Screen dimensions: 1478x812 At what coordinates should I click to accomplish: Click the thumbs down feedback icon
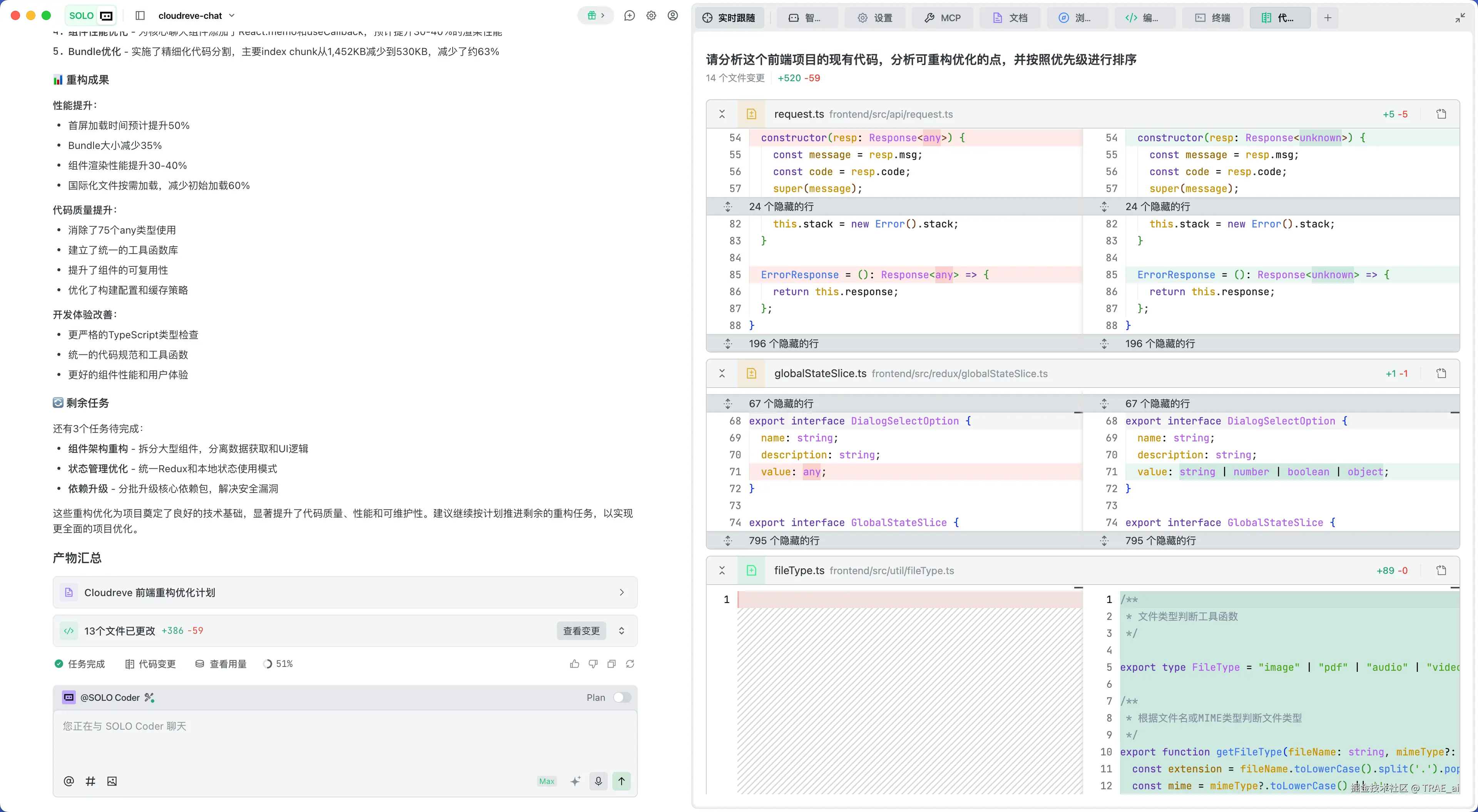tap(593, 664)
